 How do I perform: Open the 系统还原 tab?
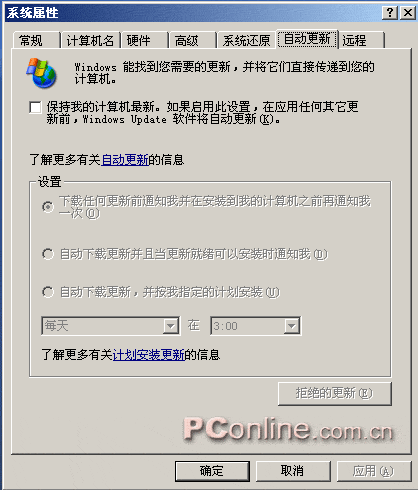point(246,41)
